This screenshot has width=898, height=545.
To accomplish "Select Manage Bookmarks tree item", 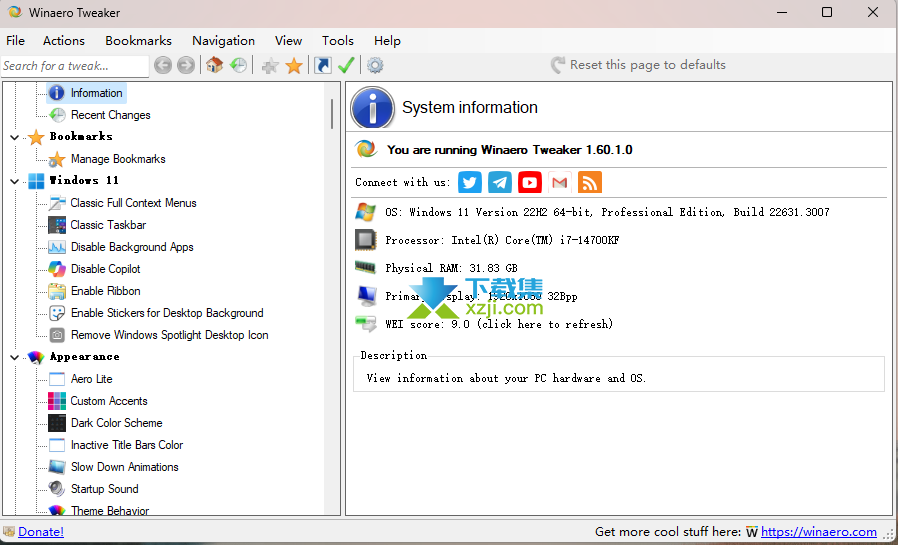I will (x=118, y=159).
